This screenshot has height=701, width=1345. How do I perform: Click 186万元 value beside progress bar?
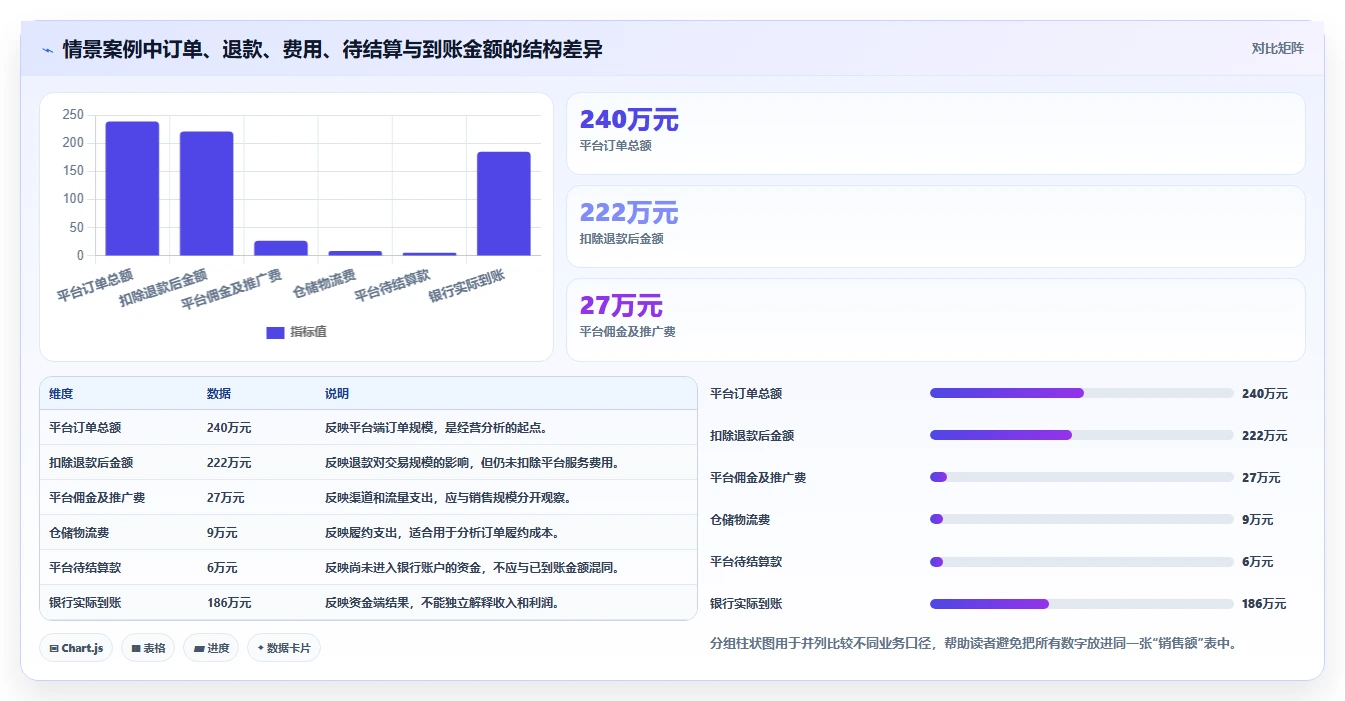[1264, 604]
